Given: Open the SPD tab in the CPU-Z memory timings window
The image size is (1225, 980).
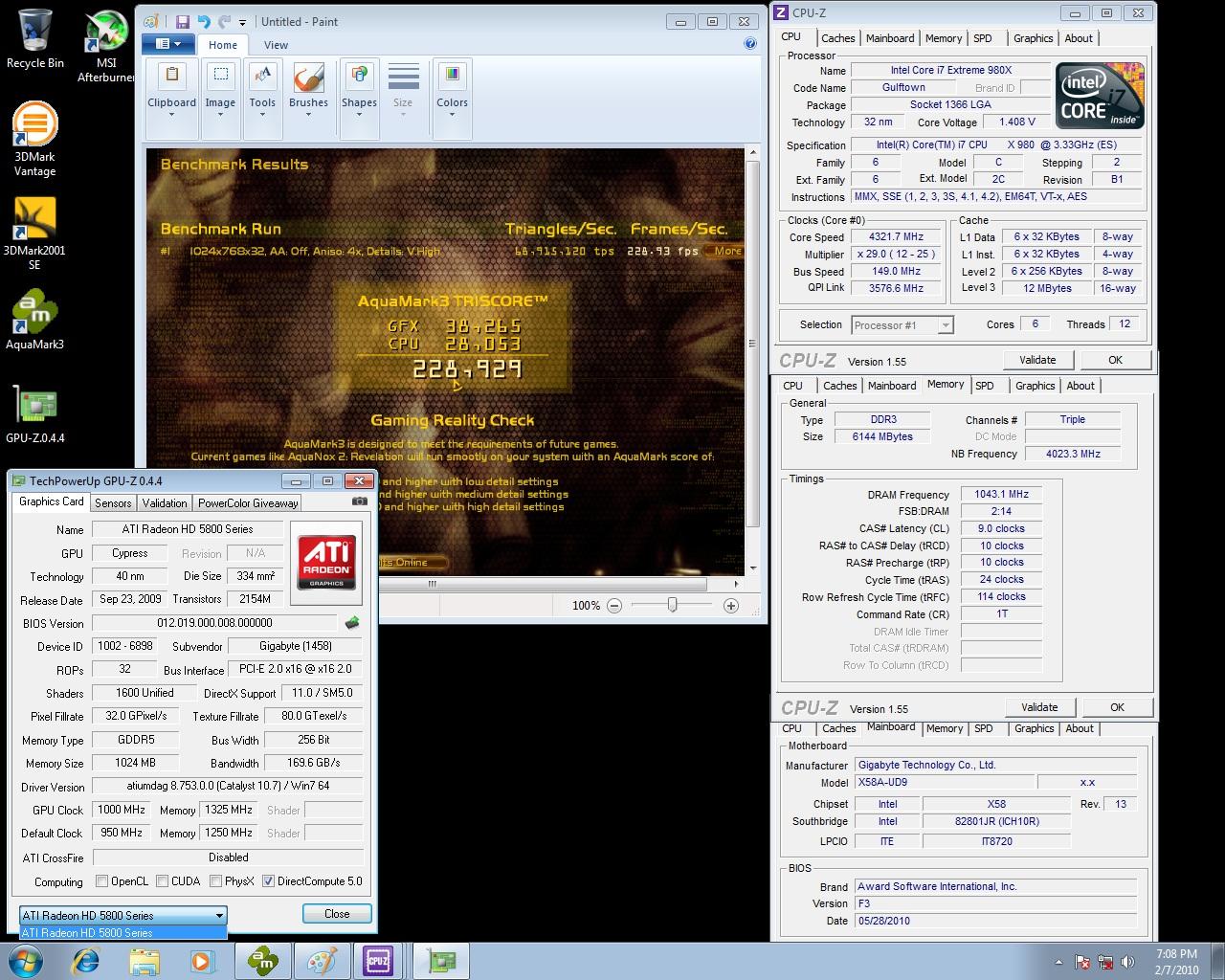Looking at the screenshot, I should pos(984,386).
